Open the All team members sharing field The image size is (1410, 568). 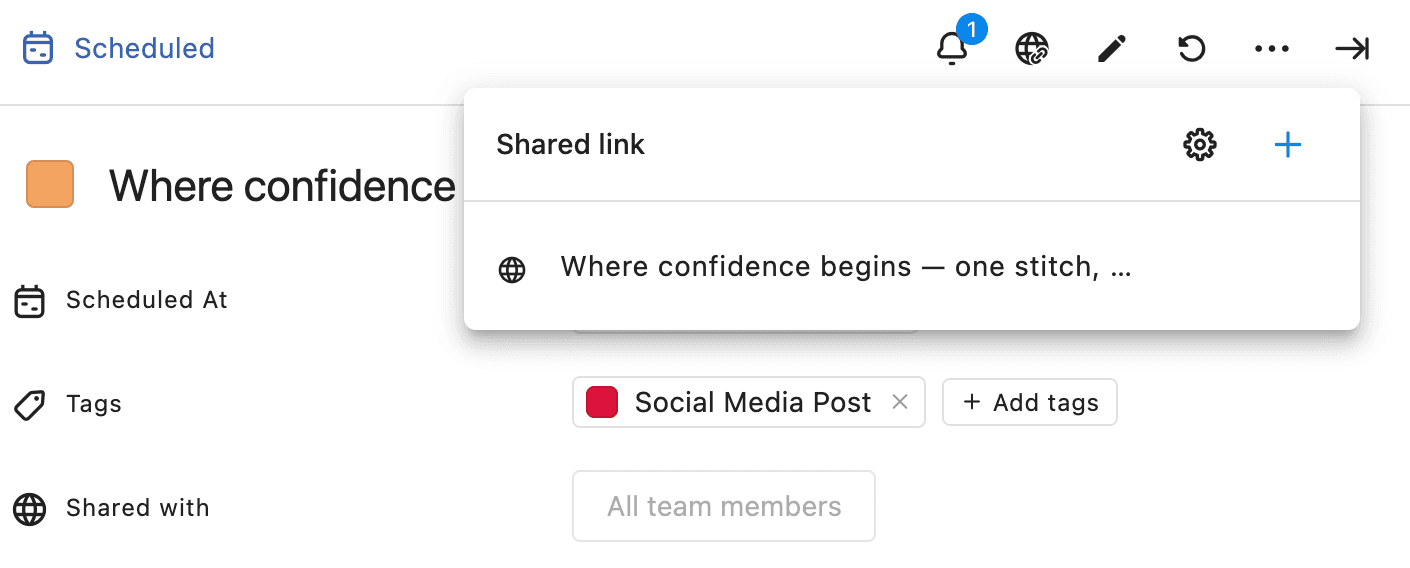723,506
